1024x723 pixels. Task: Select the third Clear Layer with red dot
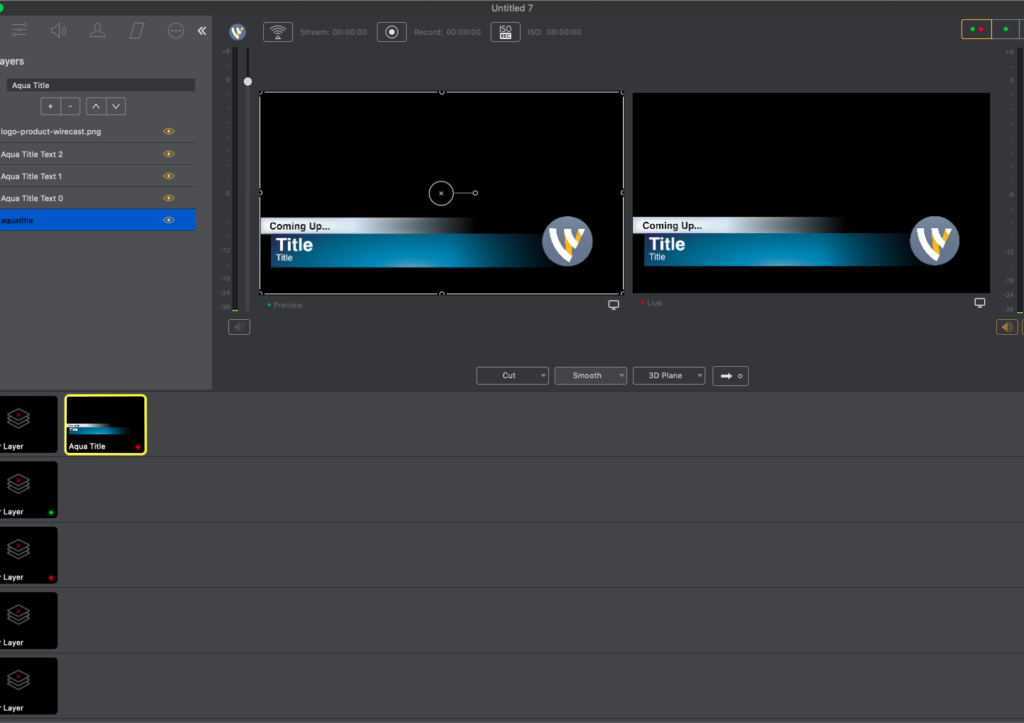28,555
